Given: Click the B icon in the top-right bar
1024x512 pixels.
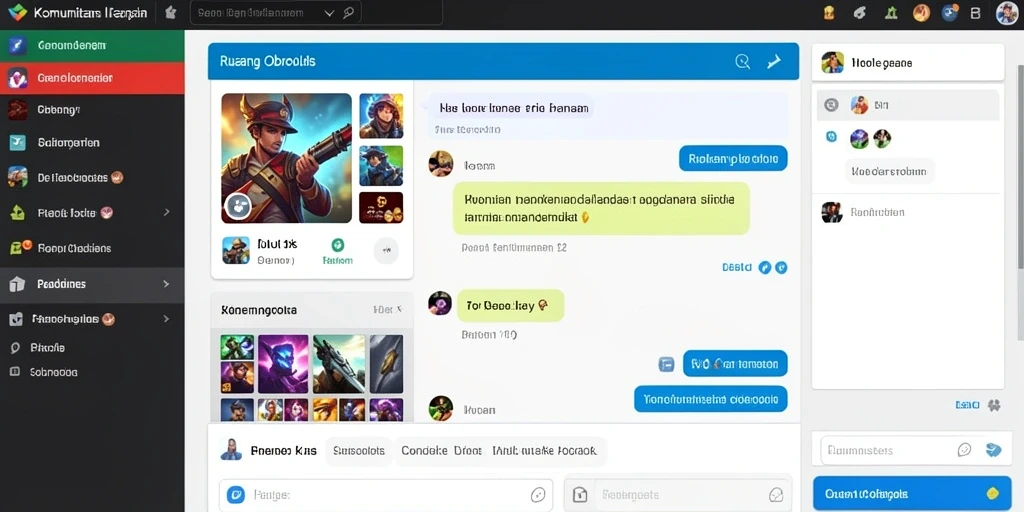Looking at the screenshot, I should pyautogui.click(x=976, y=13).
